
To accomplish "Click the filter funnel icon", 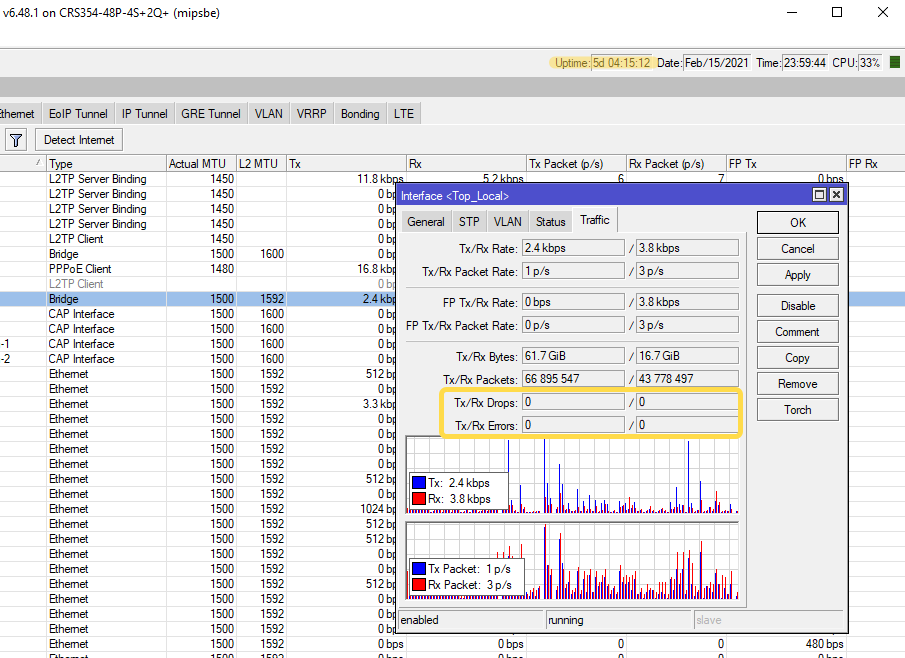I will coord(17,140).
